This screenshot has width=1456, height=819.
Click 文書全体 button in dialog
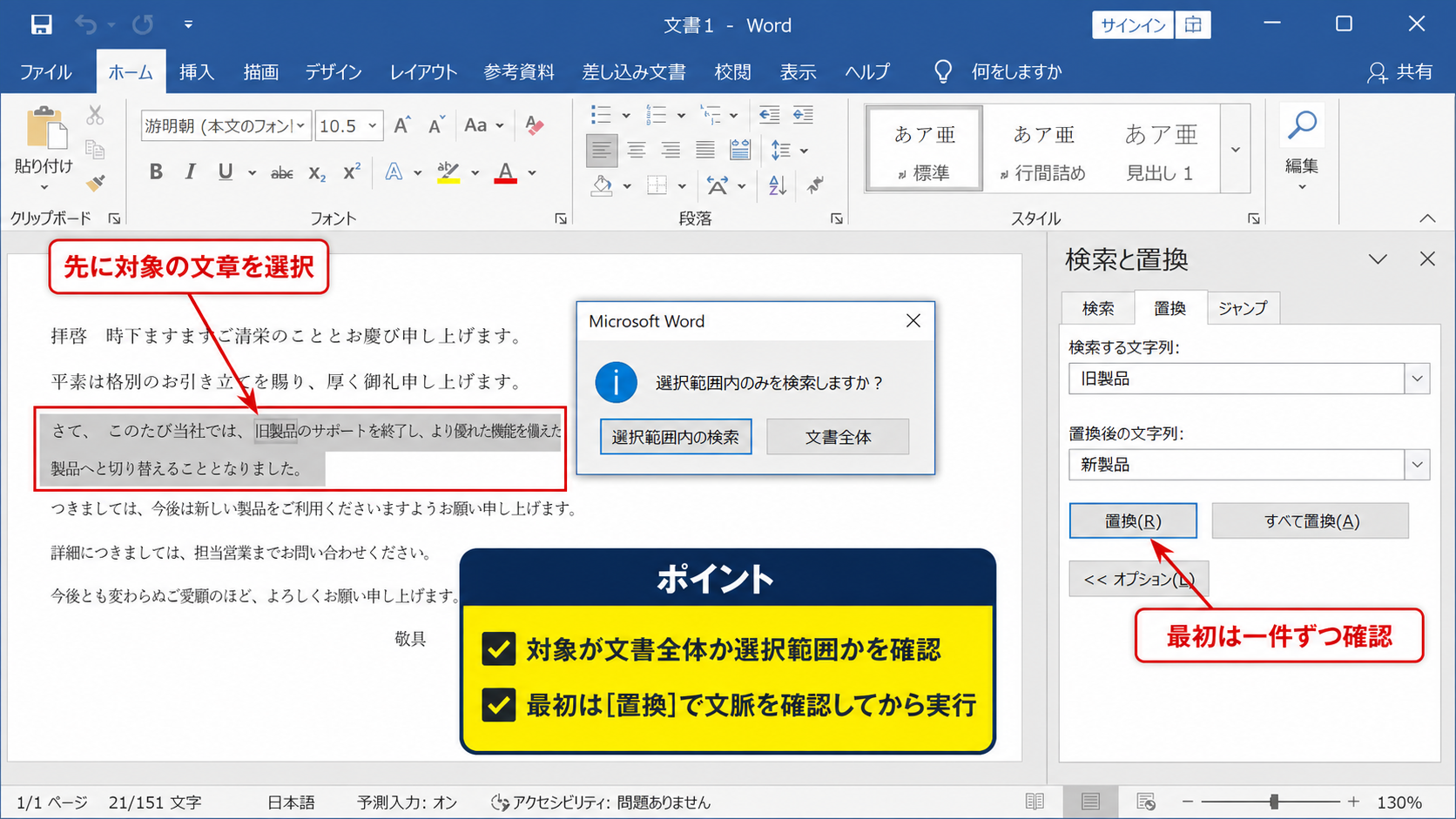click(x=838, y=437)
